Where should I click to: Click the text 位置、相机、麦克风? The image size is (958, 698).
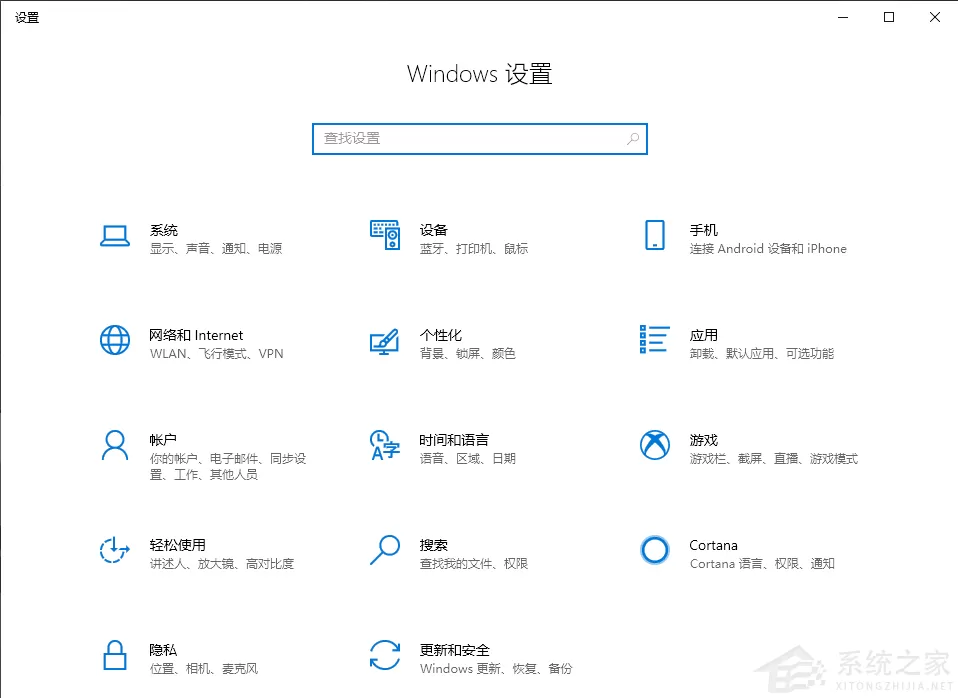coord(204,669)
